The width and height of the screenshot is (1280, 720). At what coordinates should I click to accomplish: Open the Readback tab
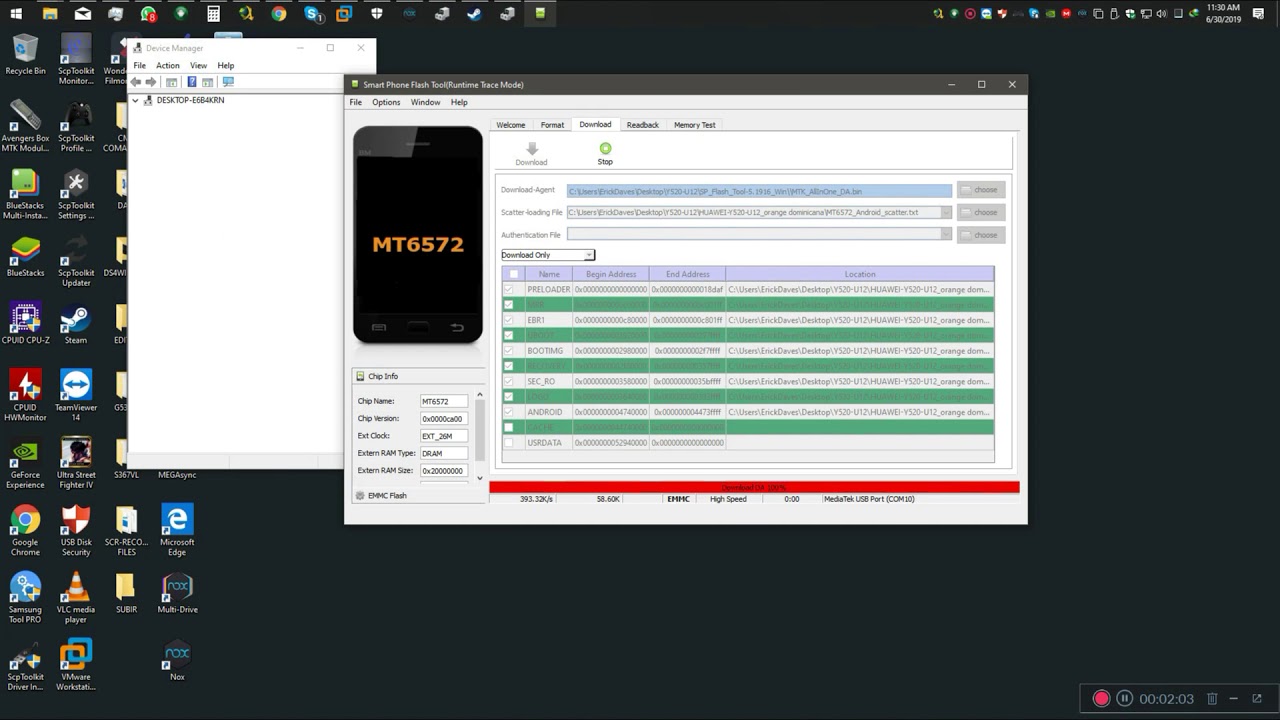642,125
